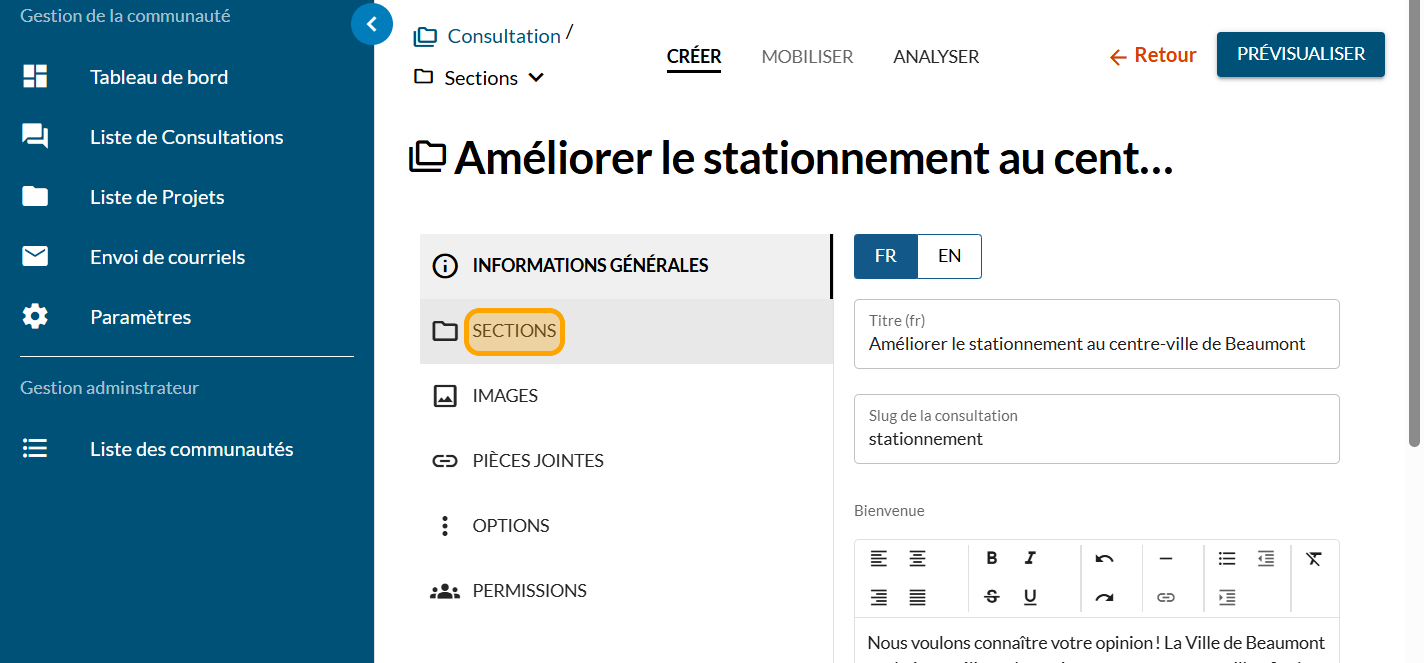Switch language to EN
The image size is (1424, 663).
pyautogui.click(x=949, y=256)
